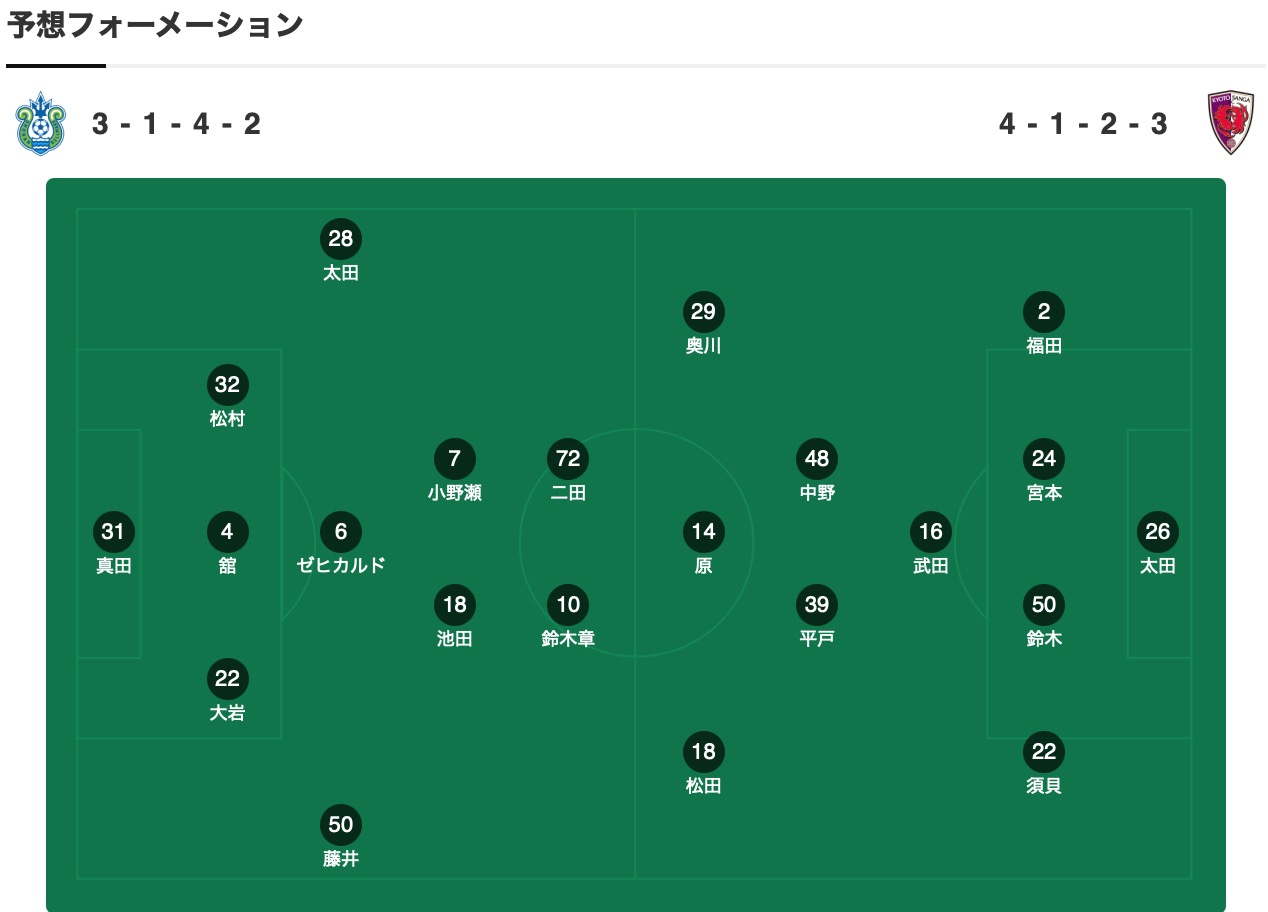The height and width of the screenshot is (912, 1268).
Task: Click the player name 鈴木章
Action: coord(568,639)
